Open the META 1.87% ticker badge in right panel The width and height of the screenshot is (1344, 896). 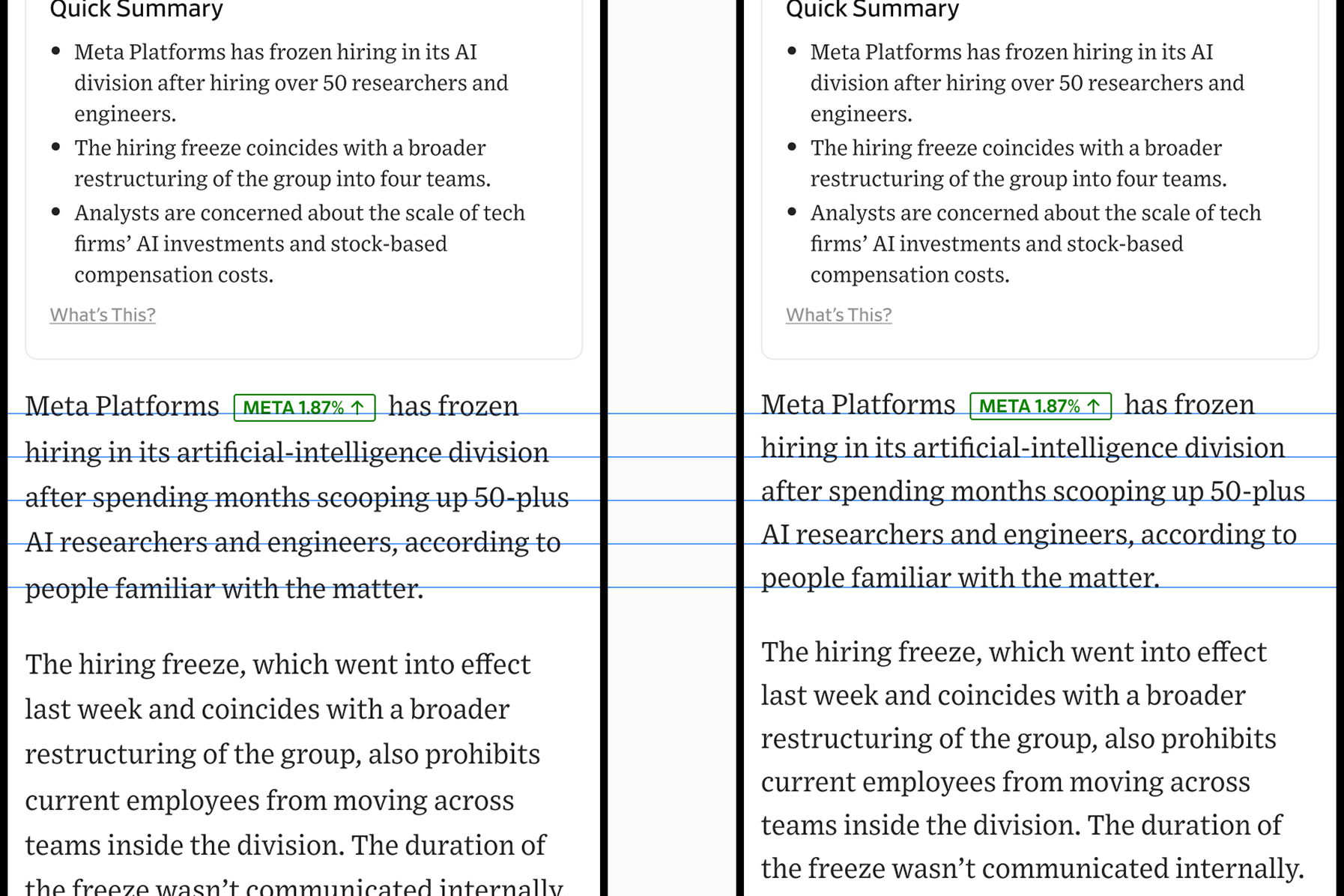1040,406
